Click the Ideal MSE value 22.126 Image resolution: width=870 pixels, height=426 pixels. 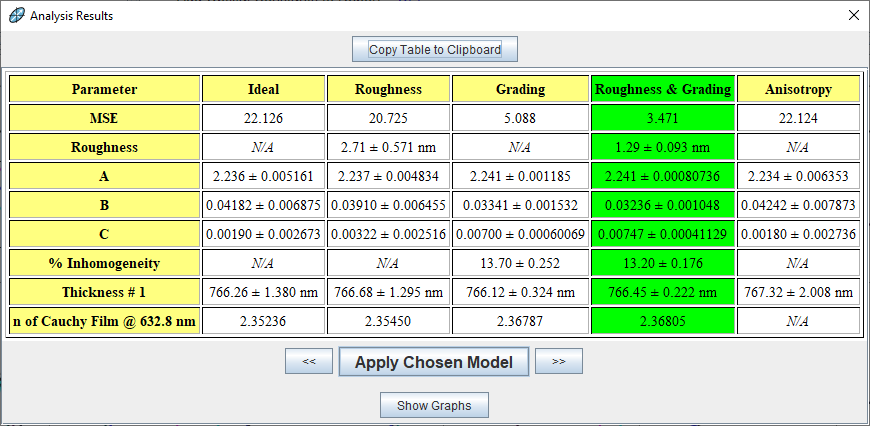[263, 118]
